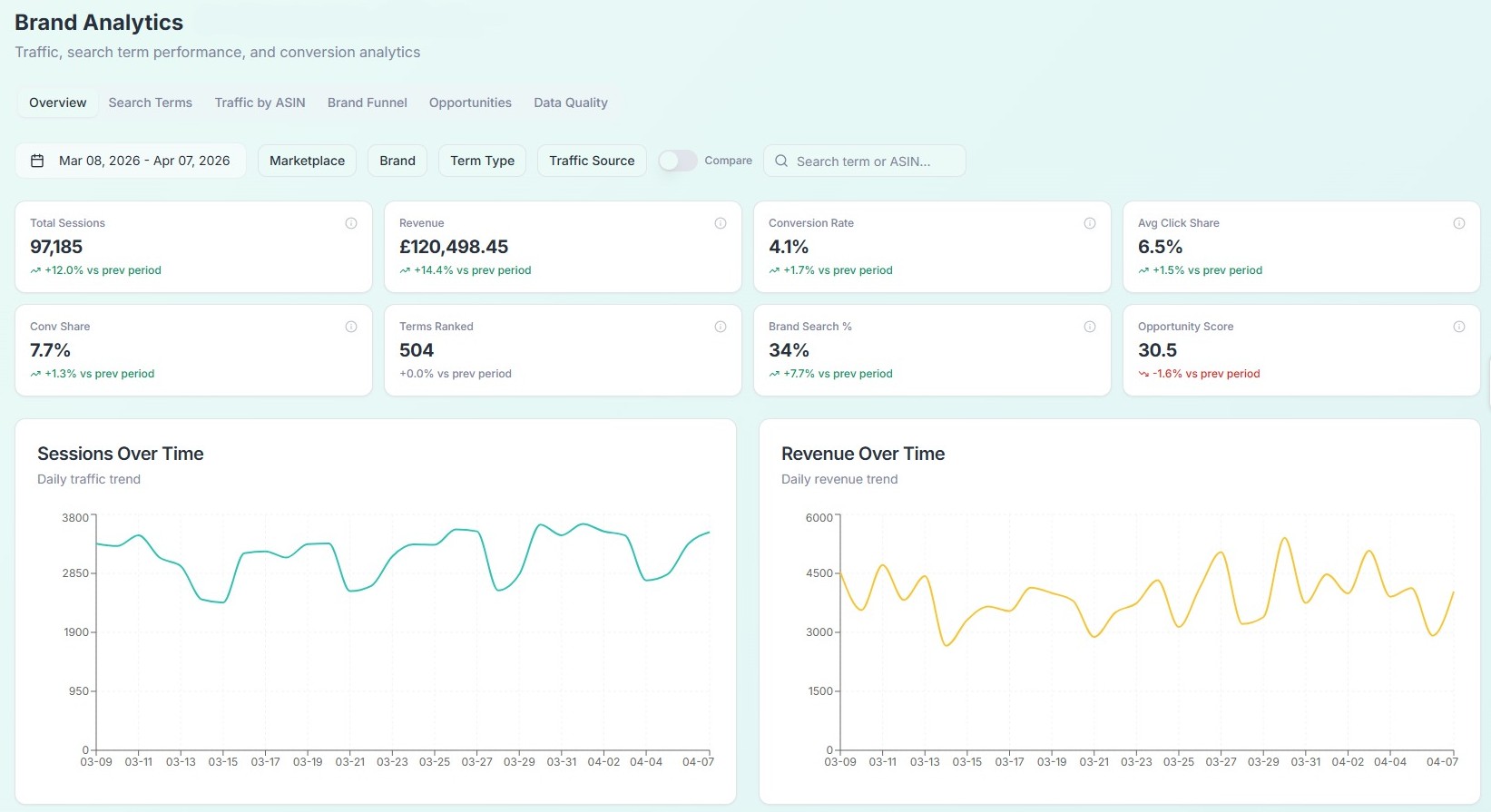Click the Brand Analytics page heading
This screenshot has height=812, width=1491.
(99, 23)
